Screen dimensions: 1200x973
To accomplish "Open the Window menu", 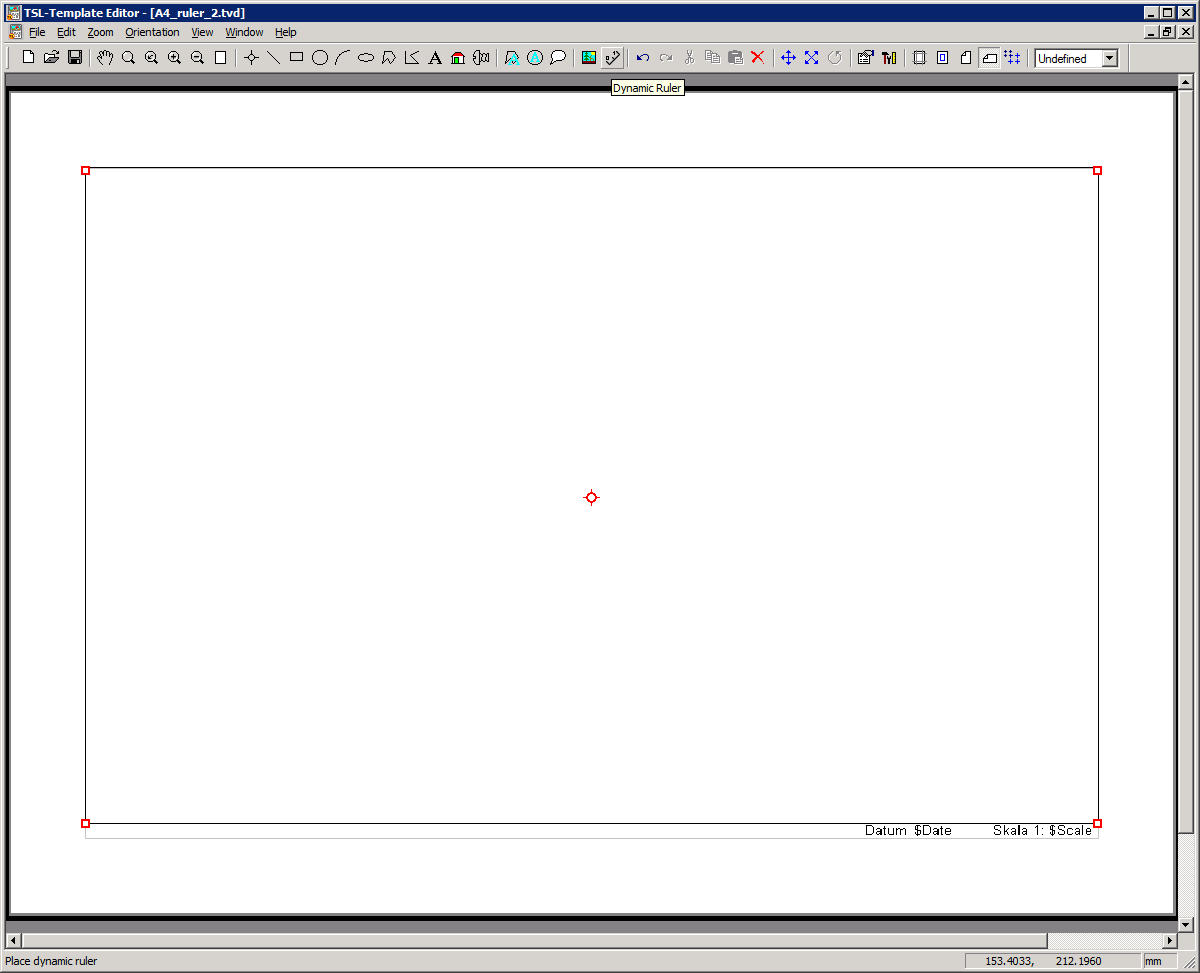I will [244, 32].
